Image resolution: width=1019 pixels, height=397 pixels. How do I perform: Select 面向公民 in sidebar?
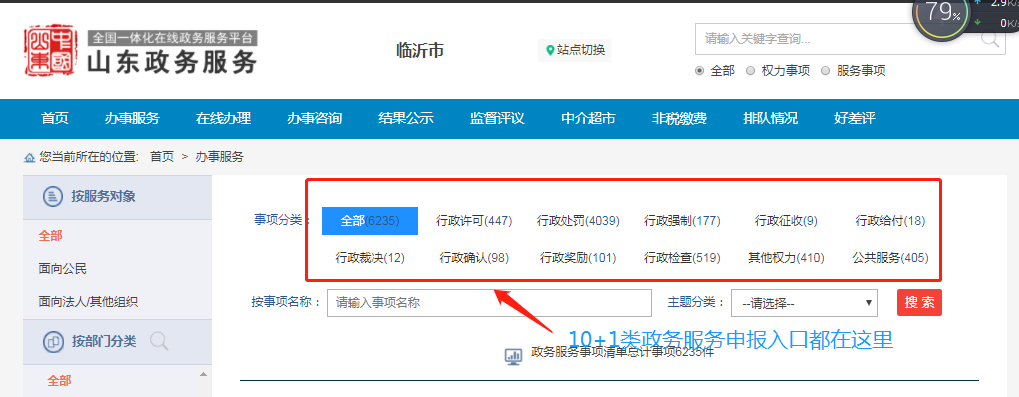(x=62, y=268)
